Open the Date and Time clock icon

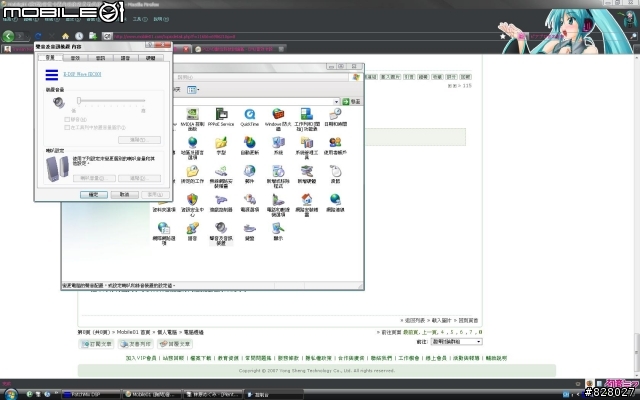(x=335, y=117)
